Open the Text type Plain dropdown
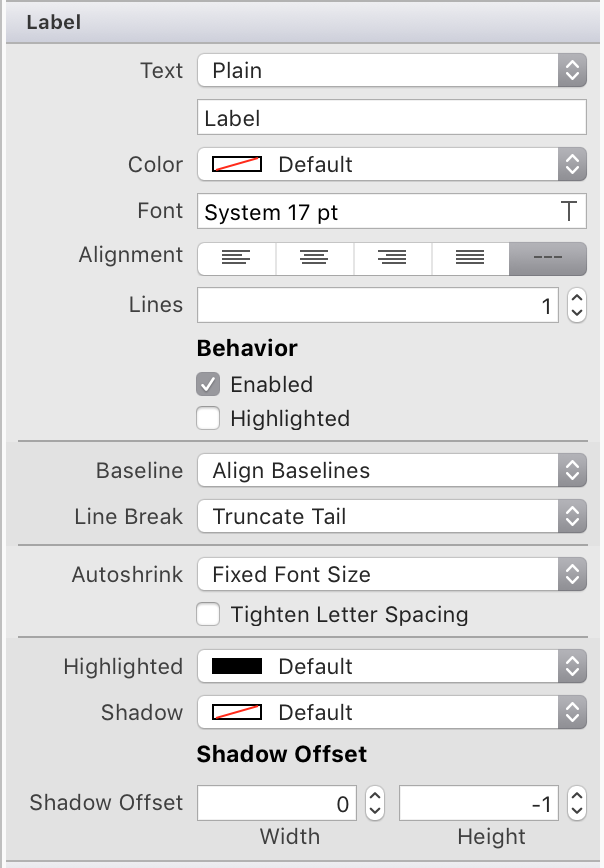This screenshot has height=868, width=604. pos(391,70)
